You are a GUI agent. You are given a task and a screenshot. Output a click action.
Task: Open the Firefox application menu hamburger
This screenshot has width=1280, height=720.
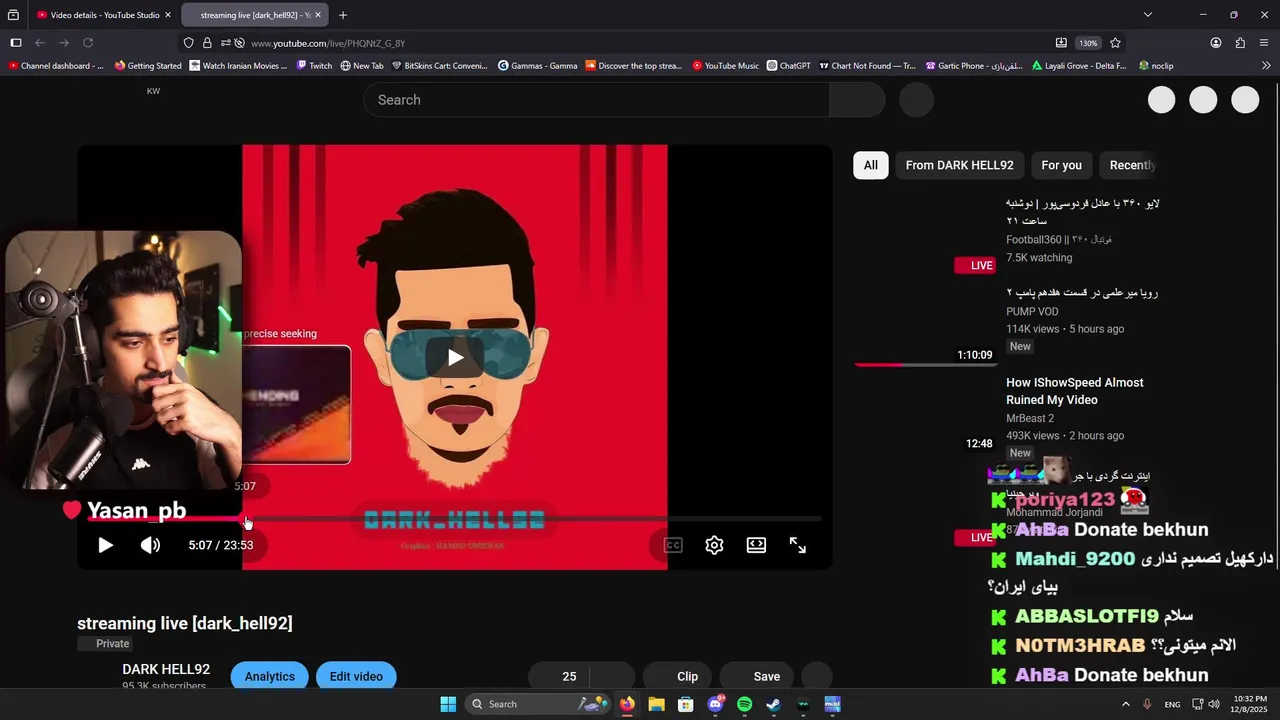point(1264,43)
